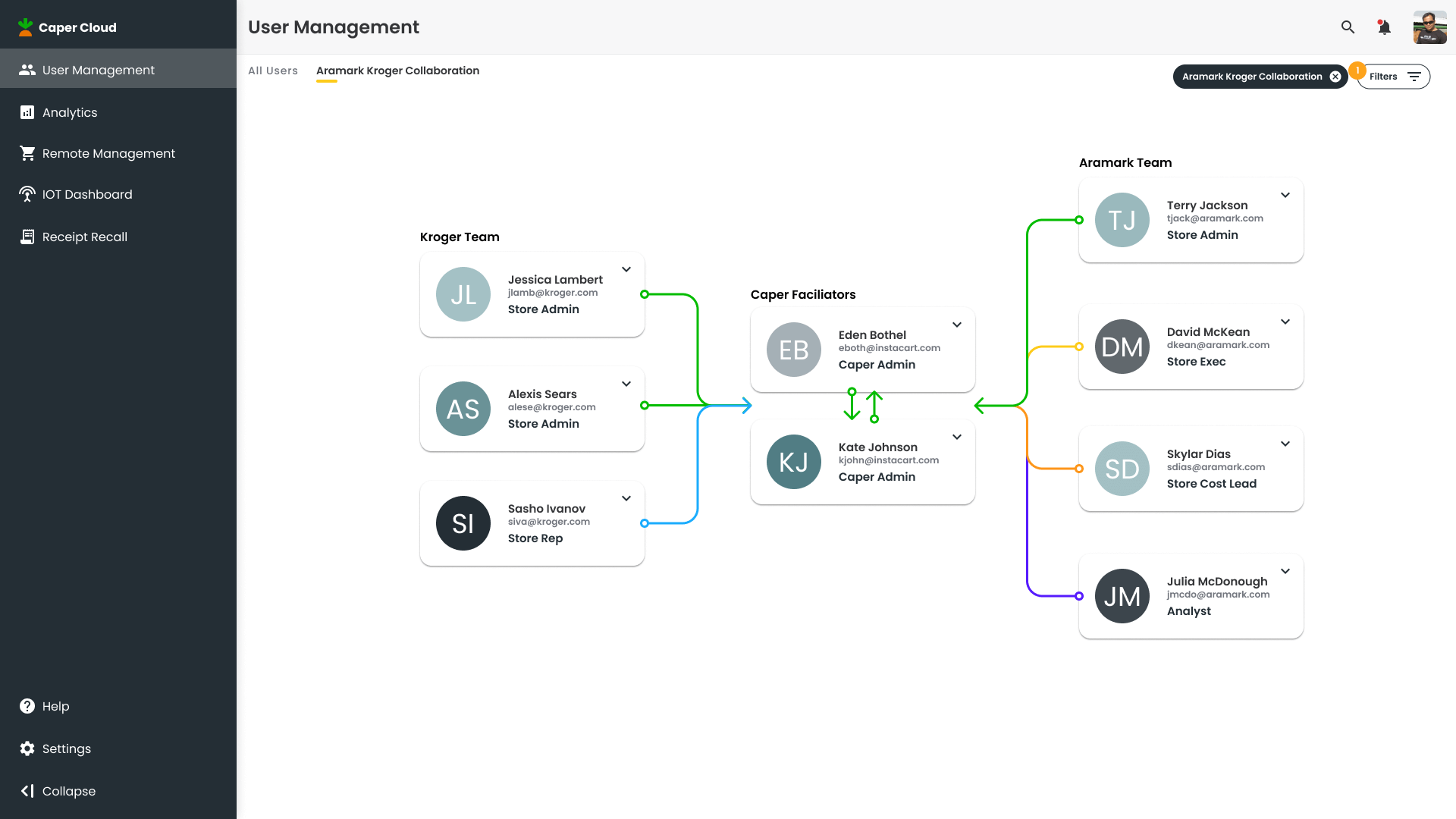Open the Analytics sidebar item

pyautogui.click(x=70, y=112)
